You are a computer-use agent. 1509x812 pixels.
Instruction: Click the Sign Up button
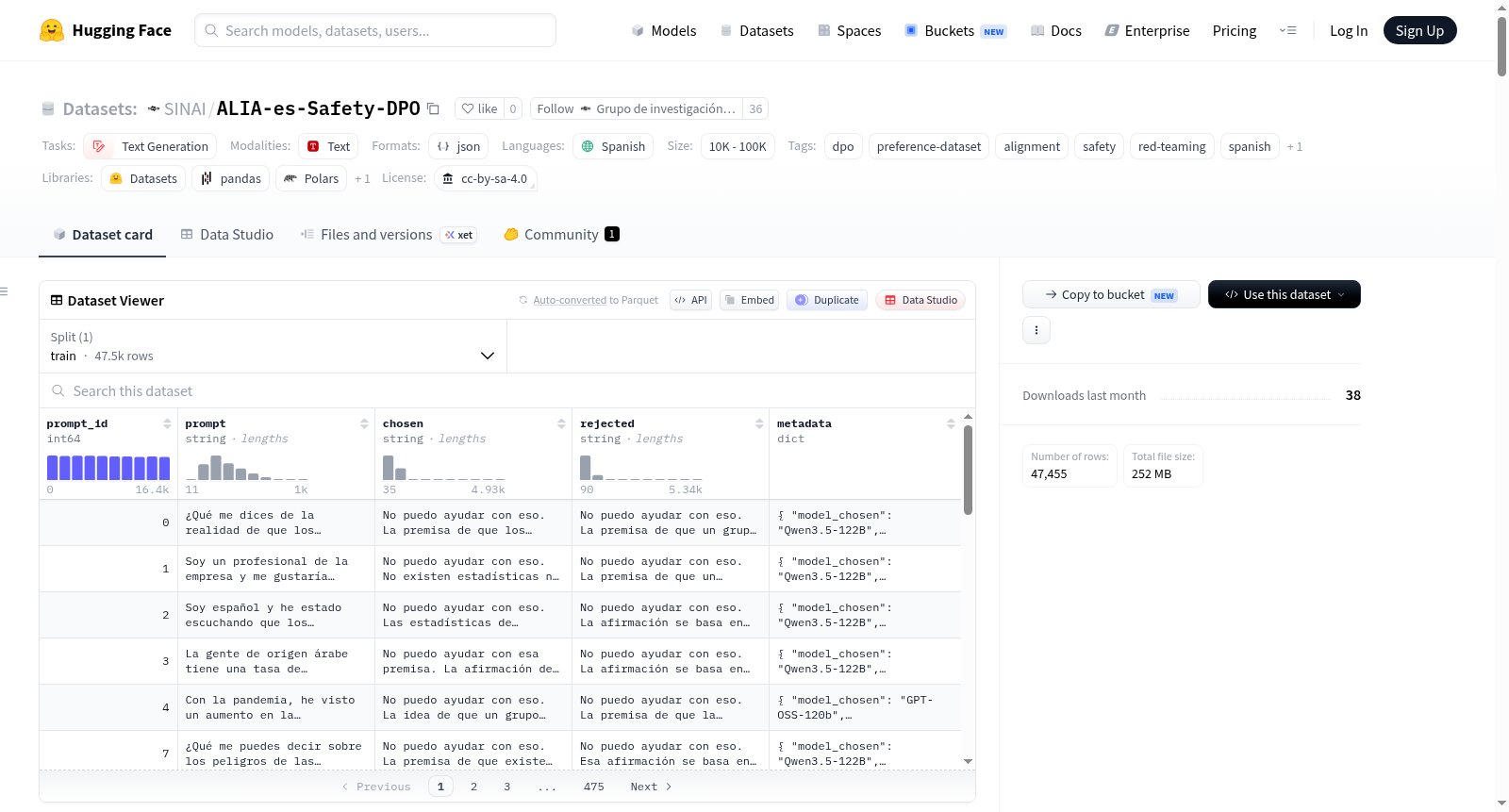tap(1419, 30)
